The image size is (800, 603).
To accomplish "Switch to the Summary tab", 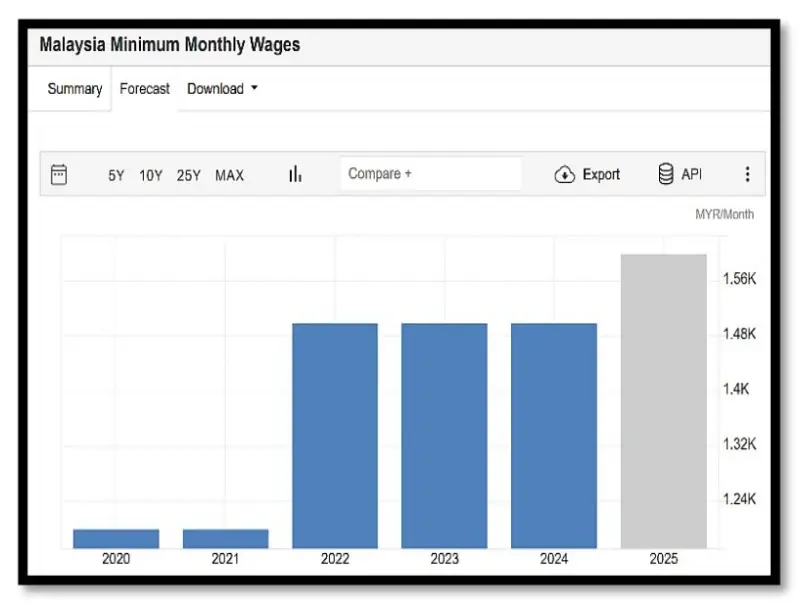I will pos(74,89).
